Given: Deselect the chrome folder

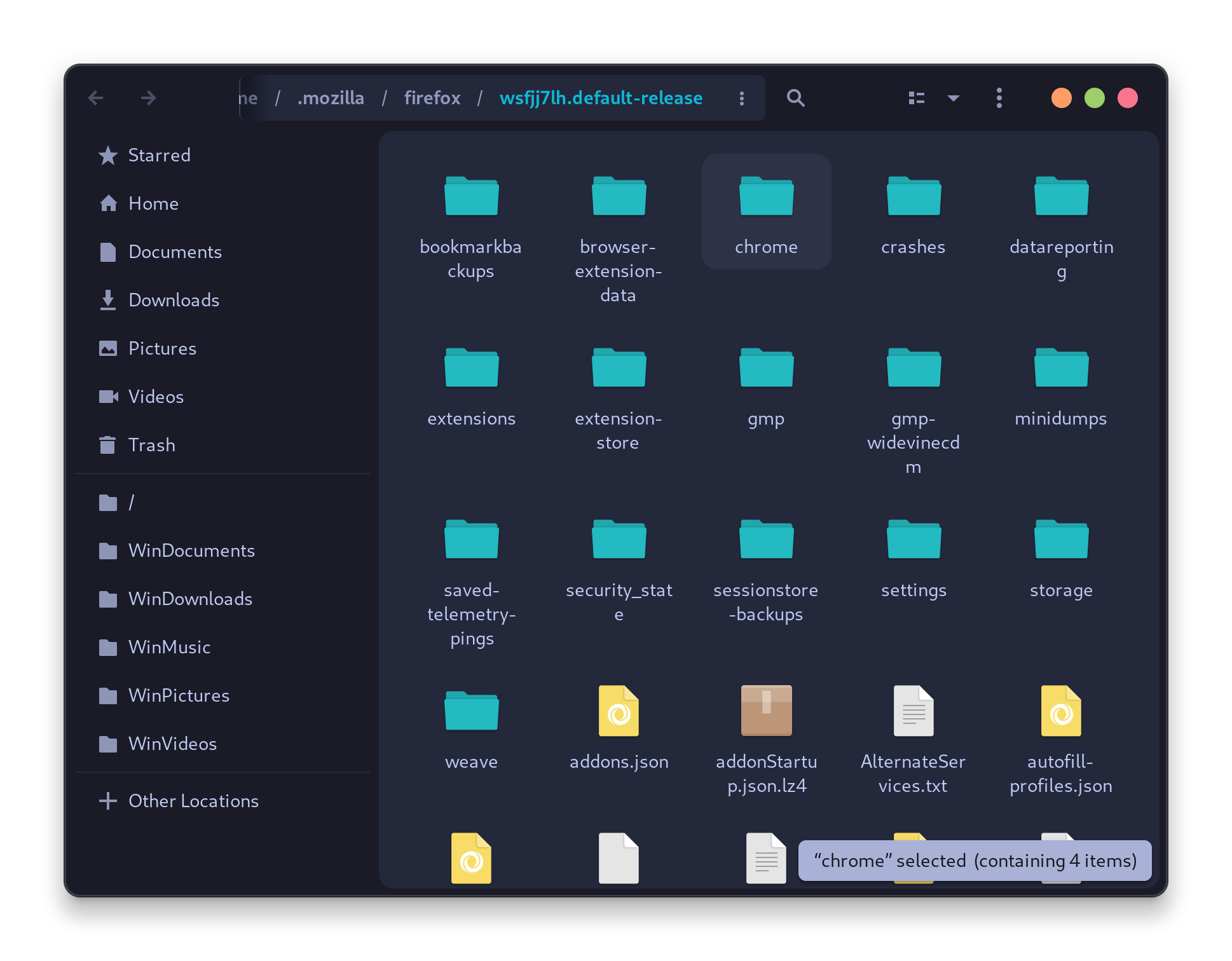Looking at the screenshot, I should pyautogui.click(x=766, y=197).
